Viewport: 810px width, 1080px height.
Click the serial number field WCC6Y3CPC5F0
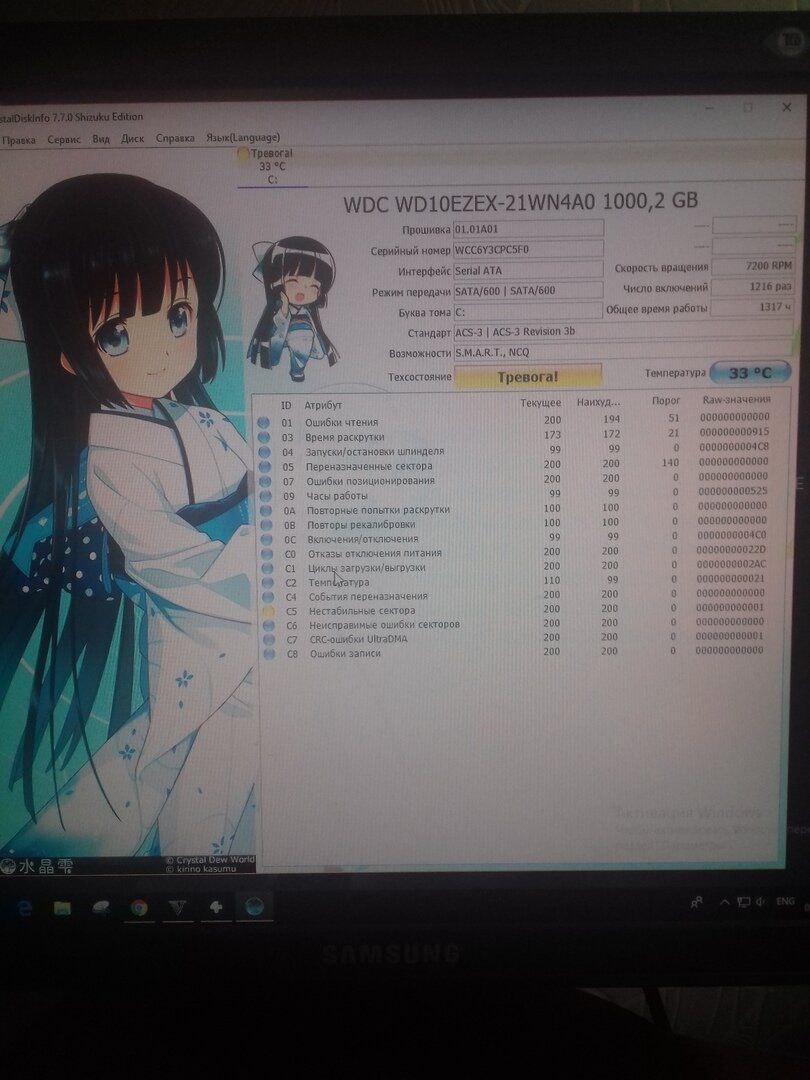[x=528, y=249]
